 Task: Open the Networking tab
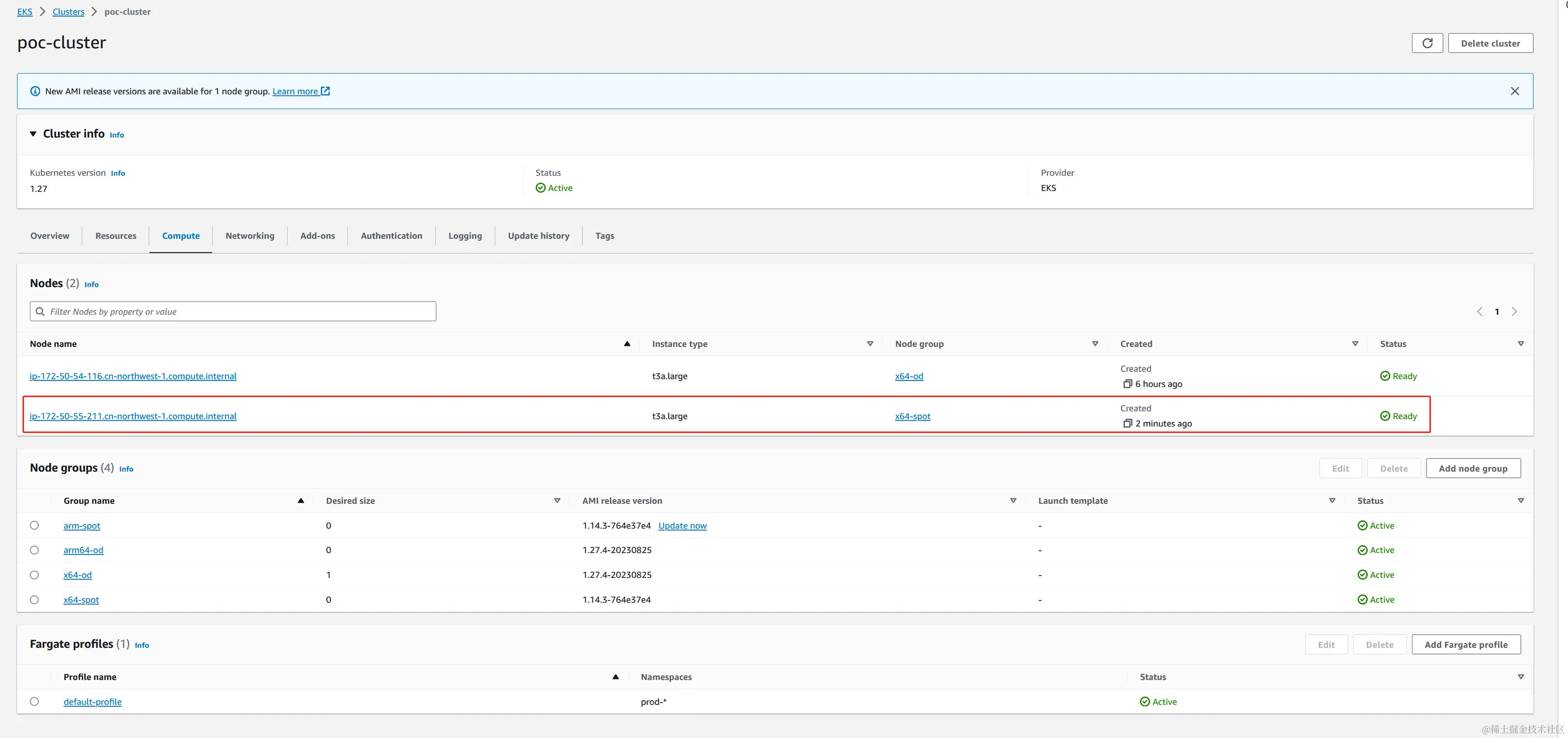pyautogui.click(x=249, y=236)
